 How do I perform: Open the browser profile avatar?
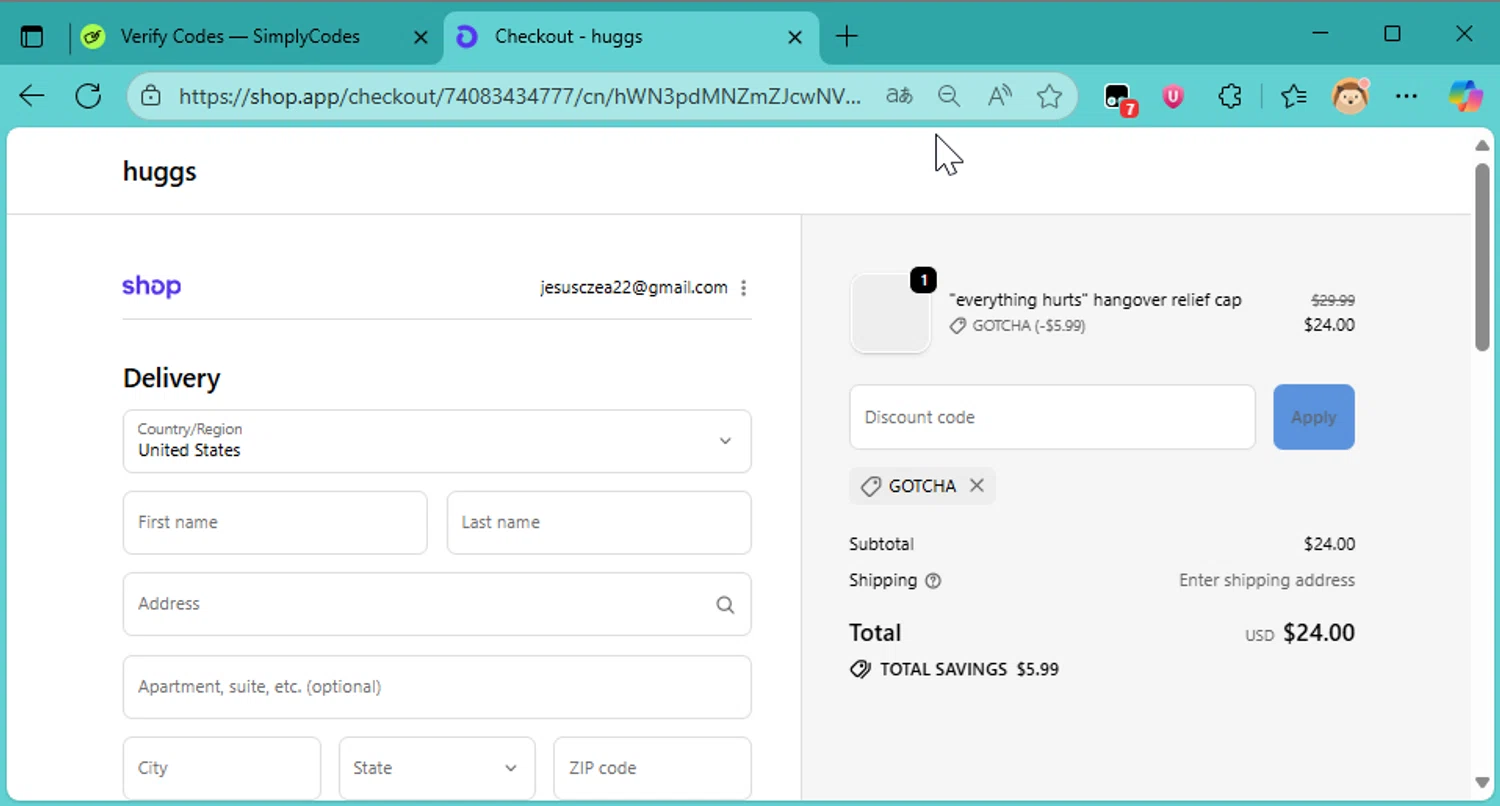pos(1350,96)
